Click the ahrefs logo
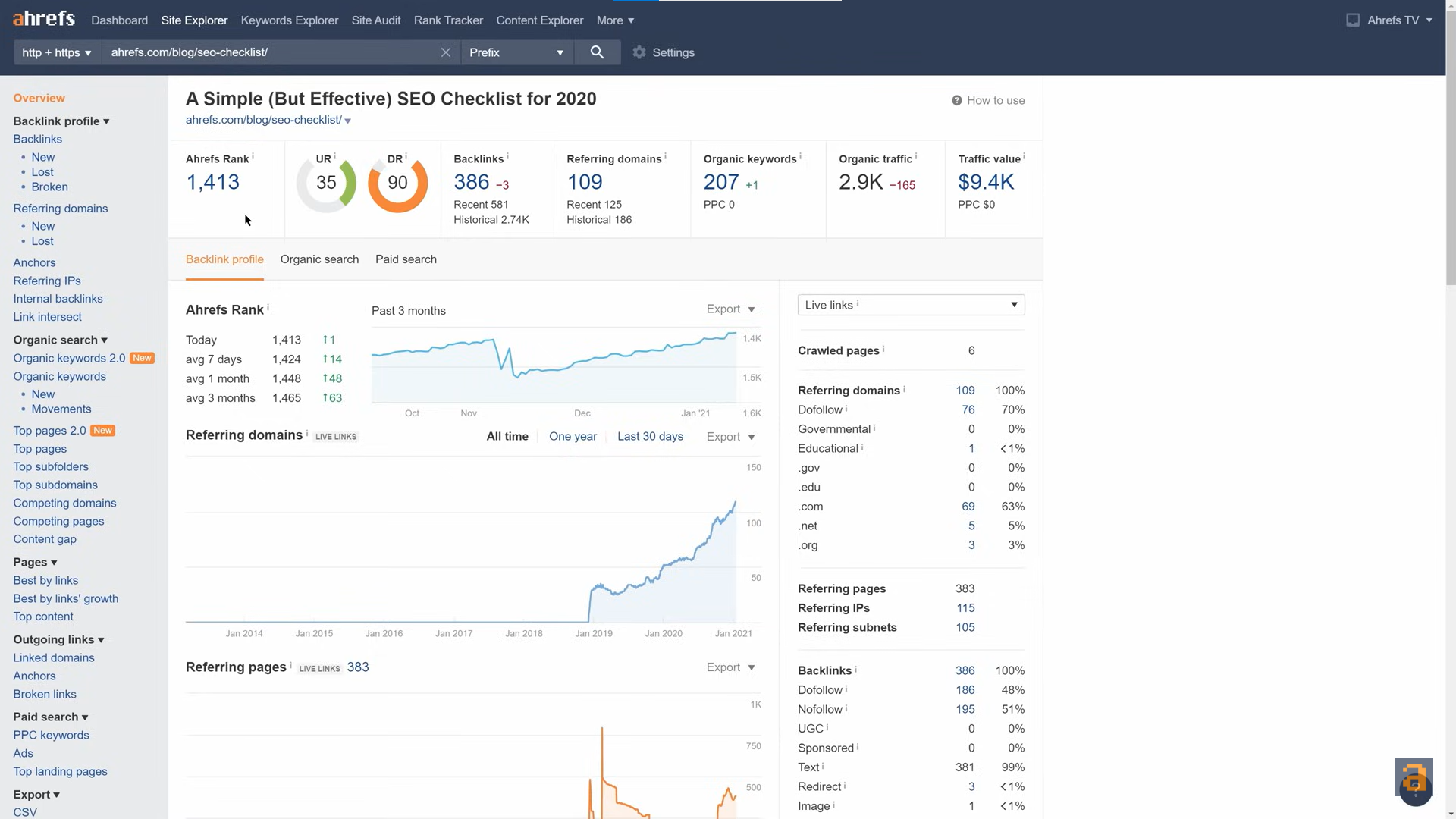Viewport: 1456px width, 819px height. [43, 19]
